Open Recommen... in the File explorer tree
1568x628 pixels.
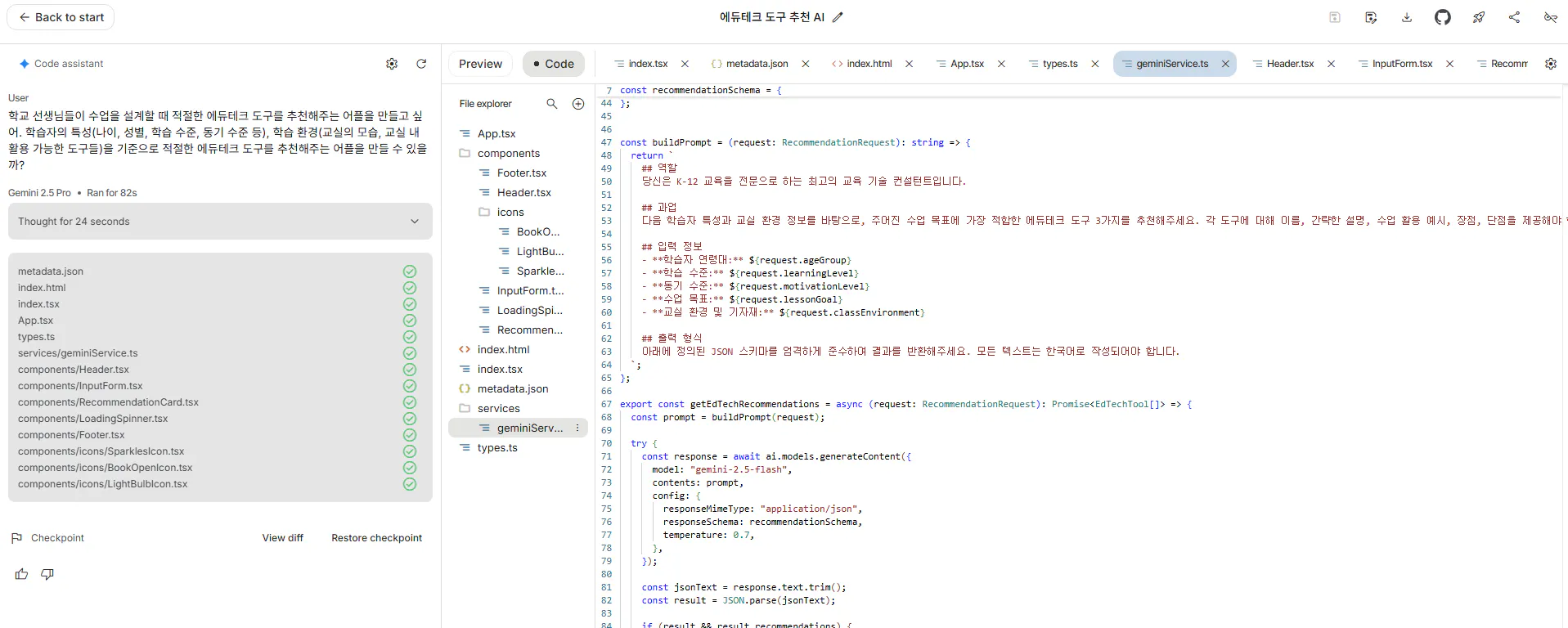[x=529, y=330]
